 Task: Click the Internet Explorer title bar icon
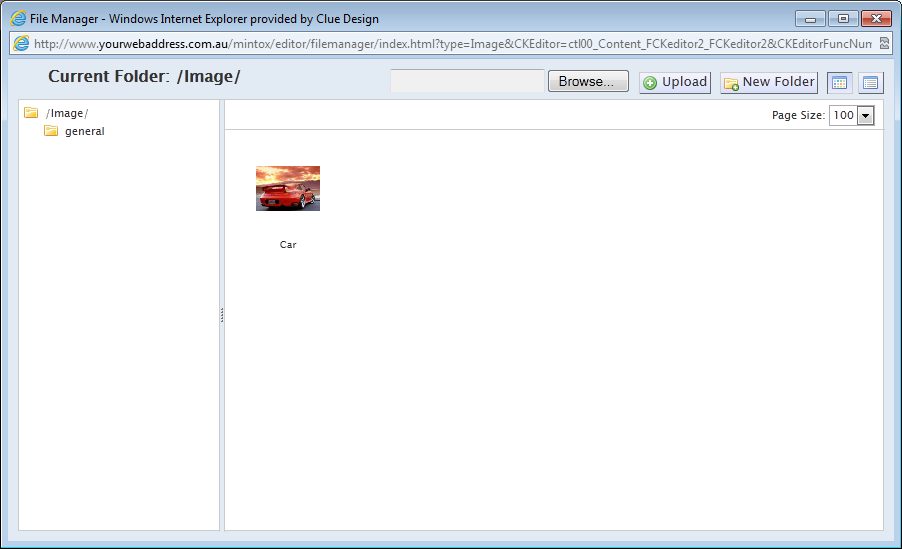coord(18,18)
